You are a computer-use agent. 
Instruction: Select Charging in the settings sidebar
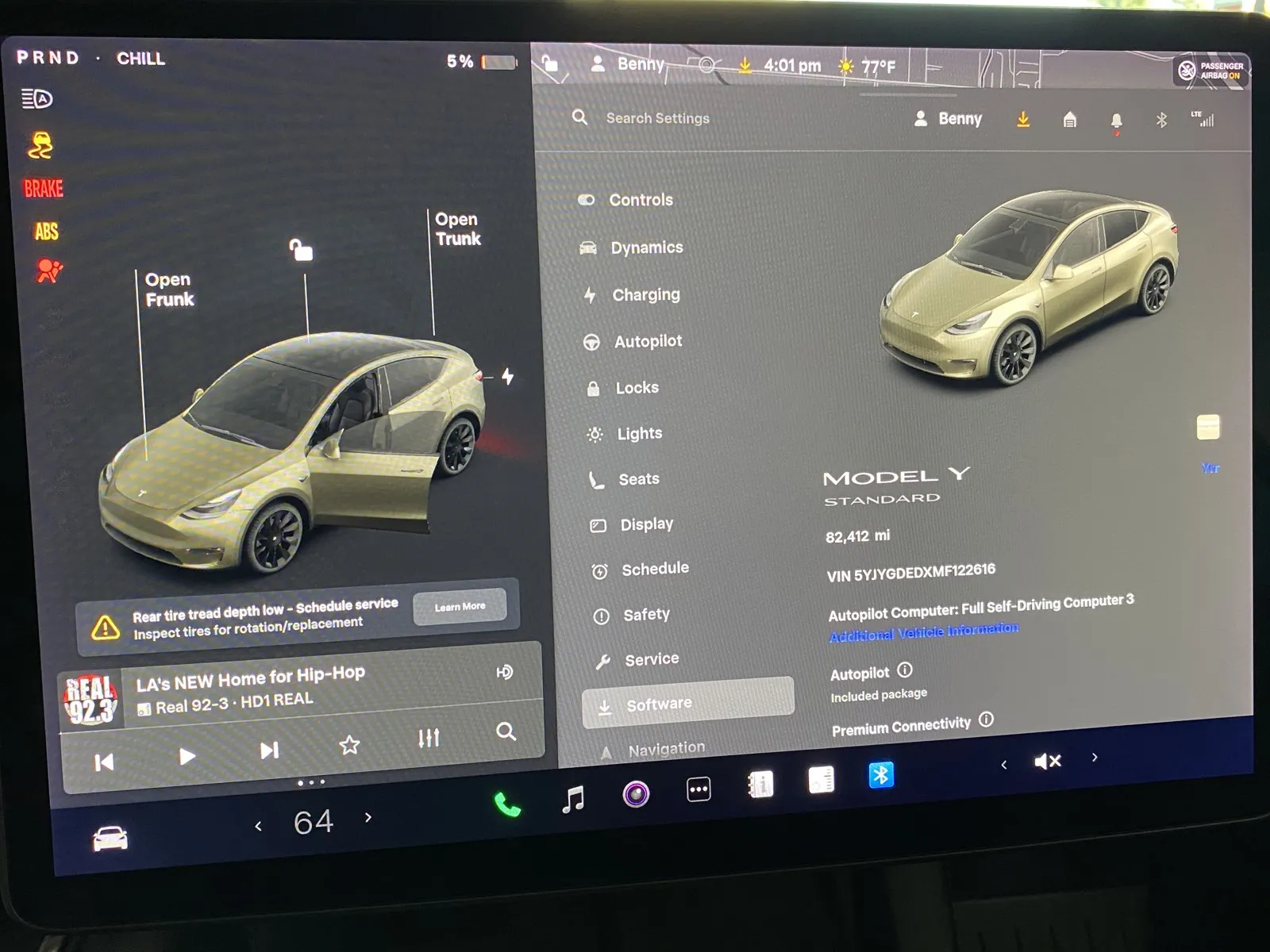tap(645, 294)
